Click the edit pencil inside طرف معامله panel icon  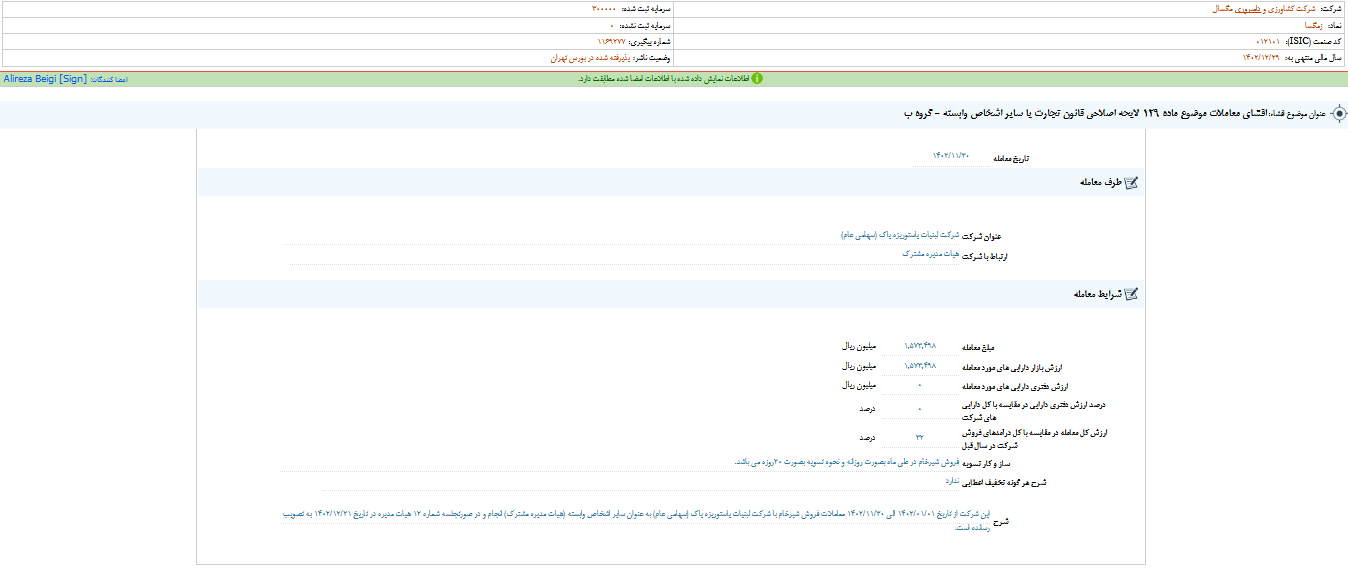pyautogui.click(x=1133, y=183)
